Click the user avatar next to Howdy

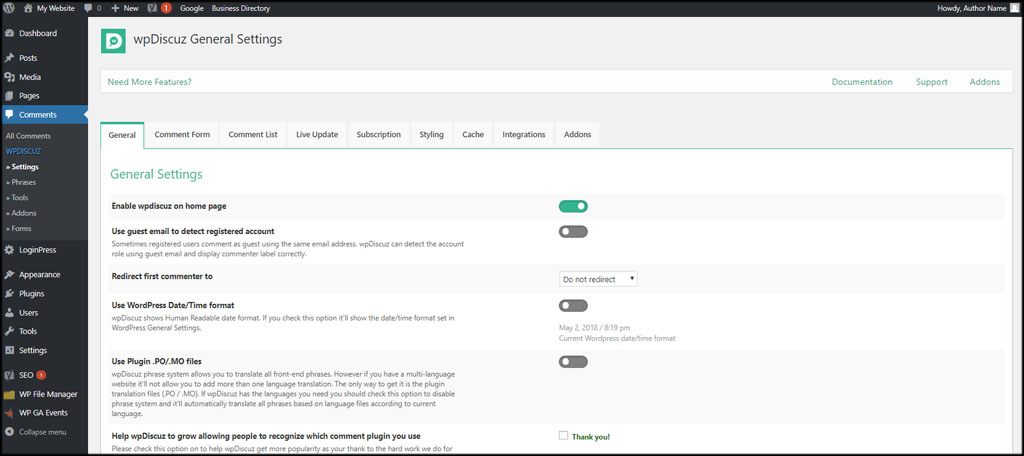pos(1013,8)
